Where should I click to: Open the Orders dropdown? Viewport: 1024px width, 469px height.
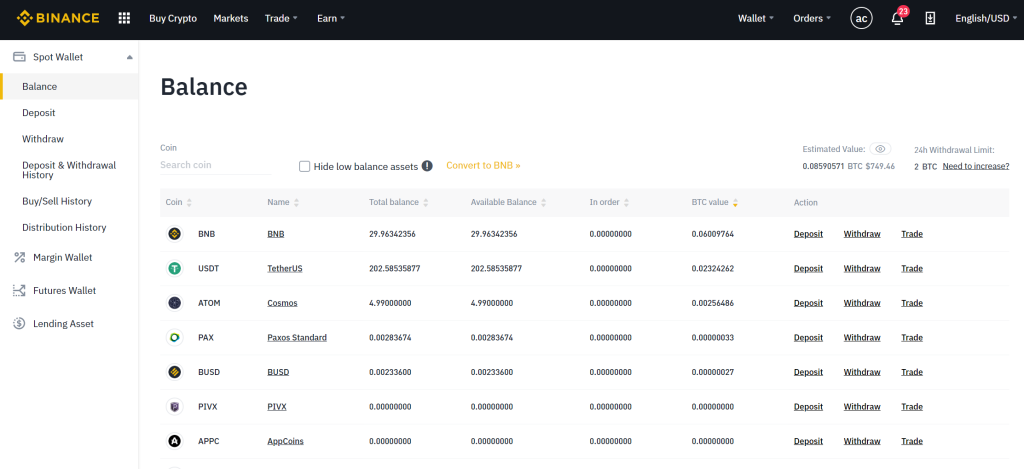point(812,18)
